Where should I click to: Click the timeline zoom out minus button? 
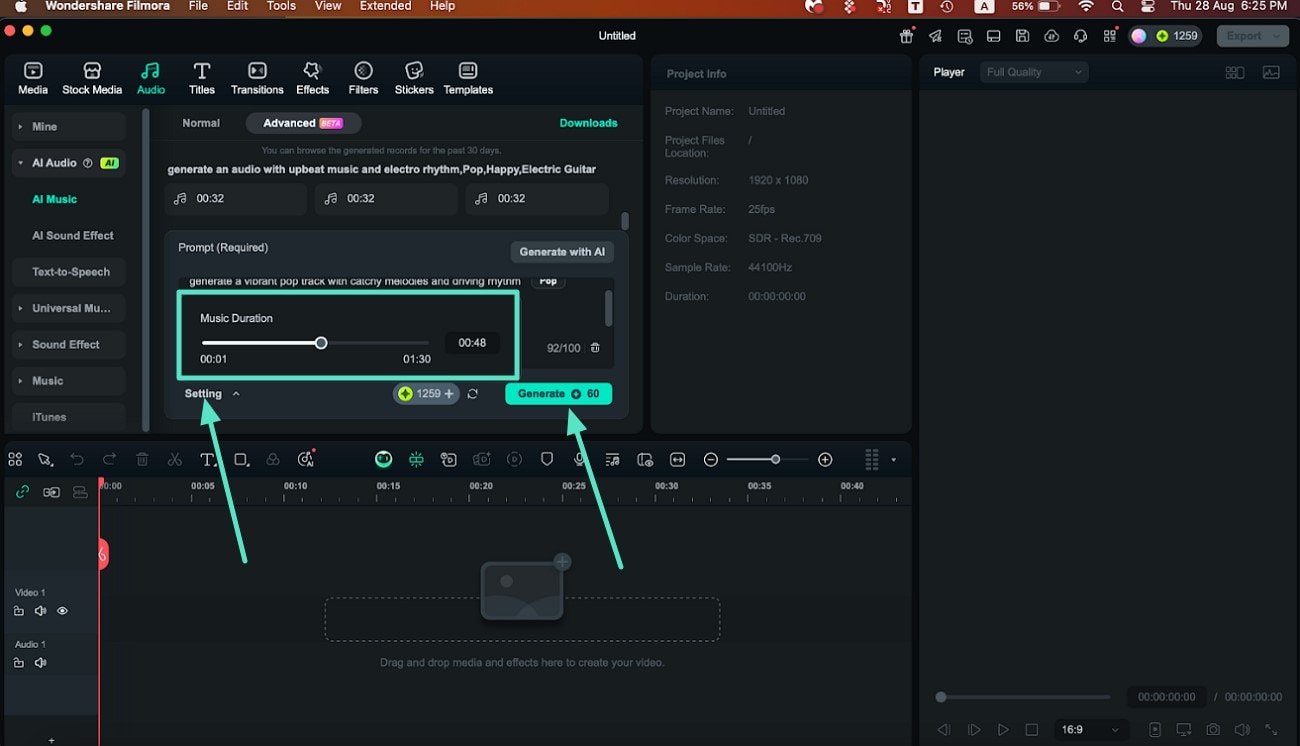711,460
